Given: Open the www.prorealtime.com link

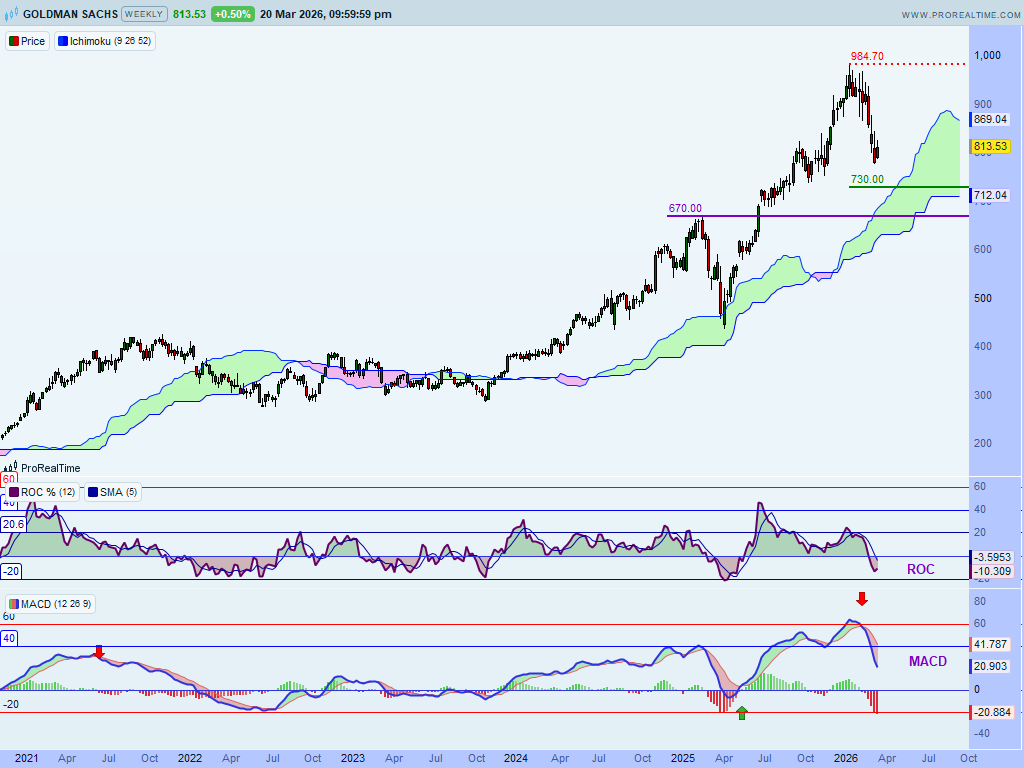Looking at the screenshot, I should click(x=957, y=15).
